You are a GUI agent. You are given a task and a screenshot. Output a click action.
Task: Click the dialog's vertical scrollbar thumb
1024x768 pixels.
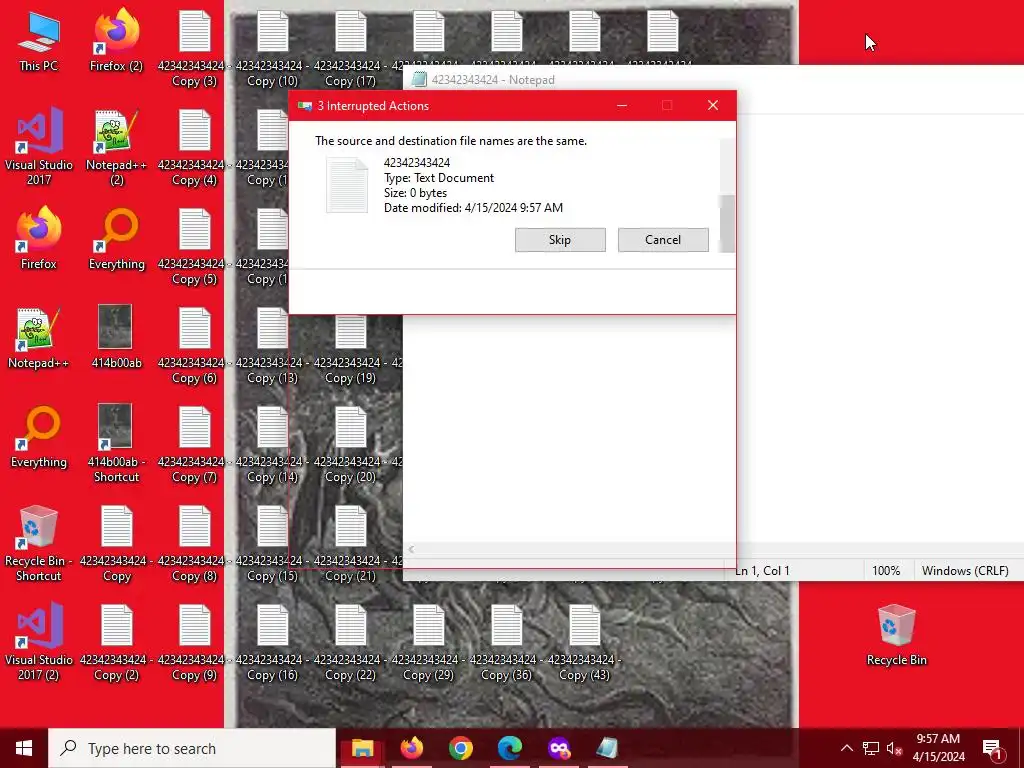pyautogui.click(x=726, y=223)
